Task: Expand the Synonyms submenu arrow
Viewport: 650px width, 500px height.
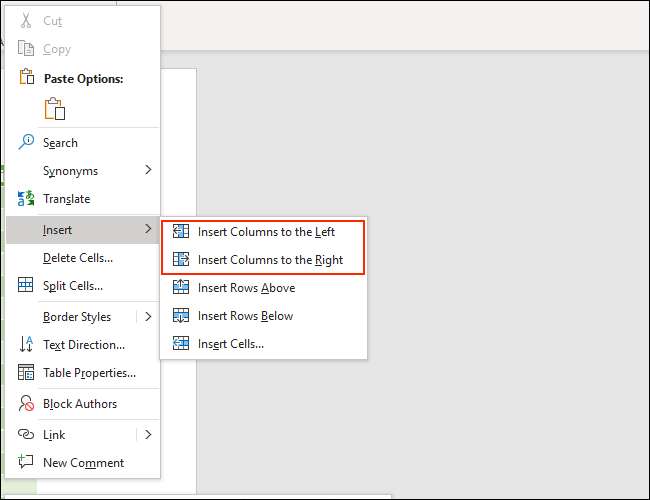Action: point(148,170)
